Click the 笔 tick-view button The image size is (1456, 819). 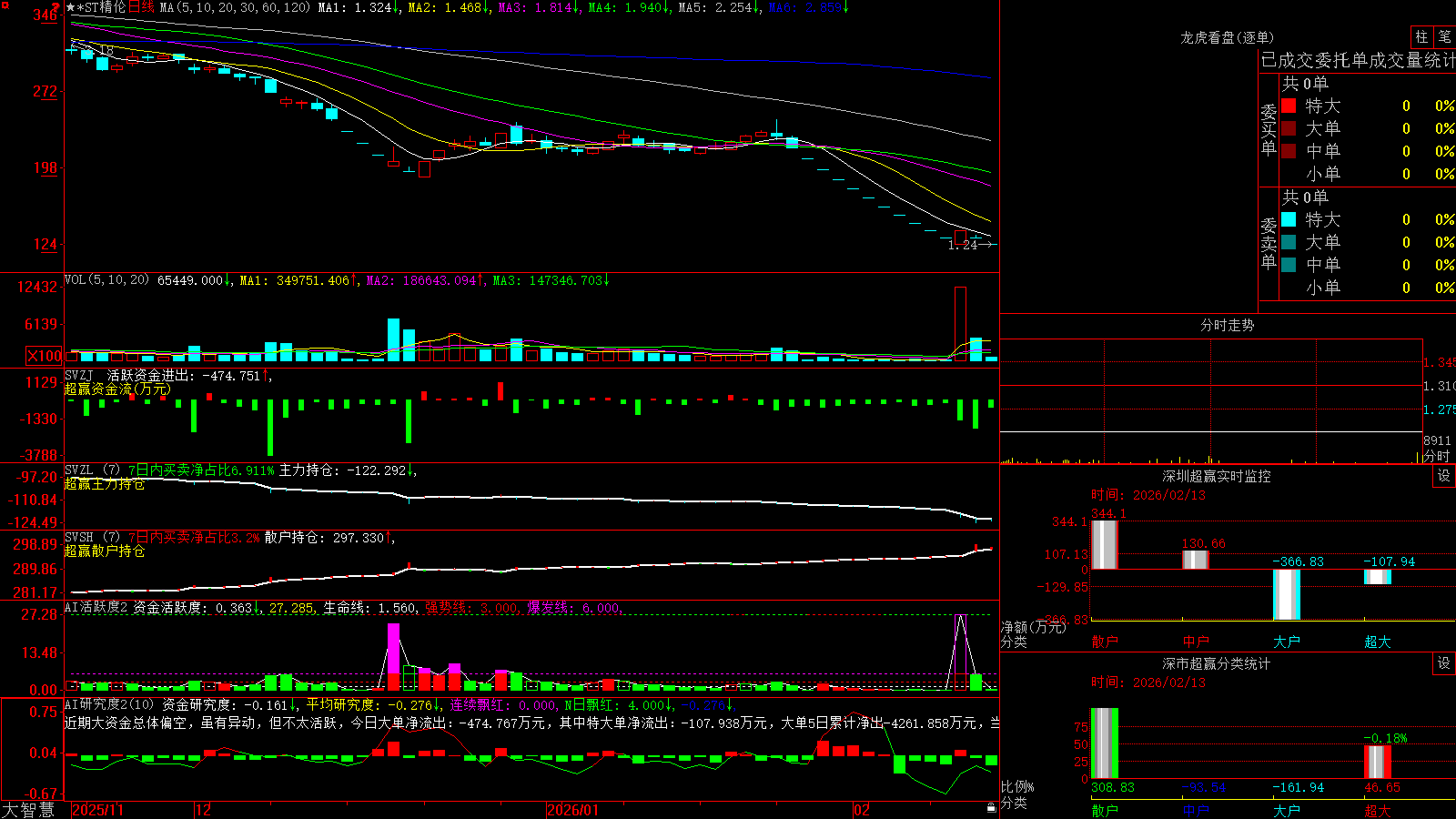click(1444, 36)
